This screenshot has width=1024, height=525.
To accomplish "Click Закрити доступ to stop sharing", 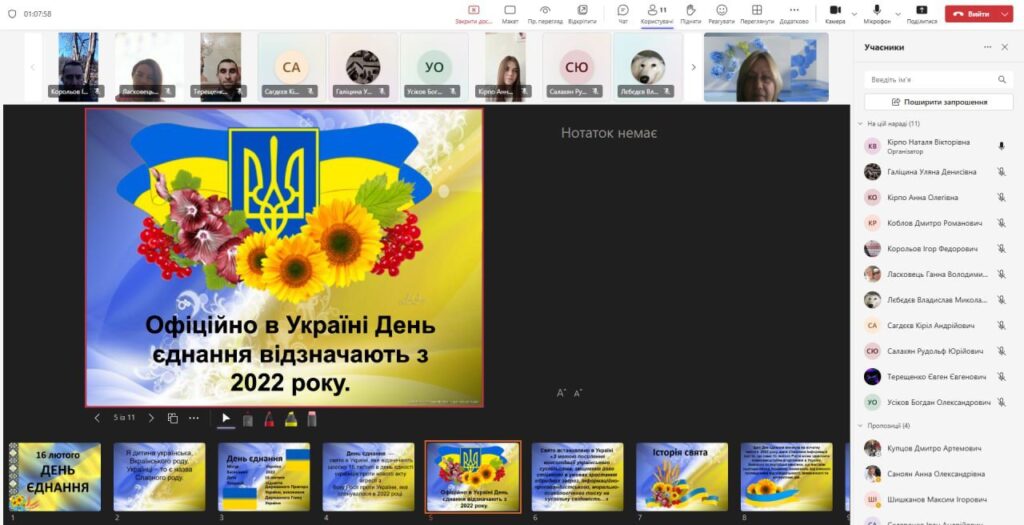I will coord(474,12).
